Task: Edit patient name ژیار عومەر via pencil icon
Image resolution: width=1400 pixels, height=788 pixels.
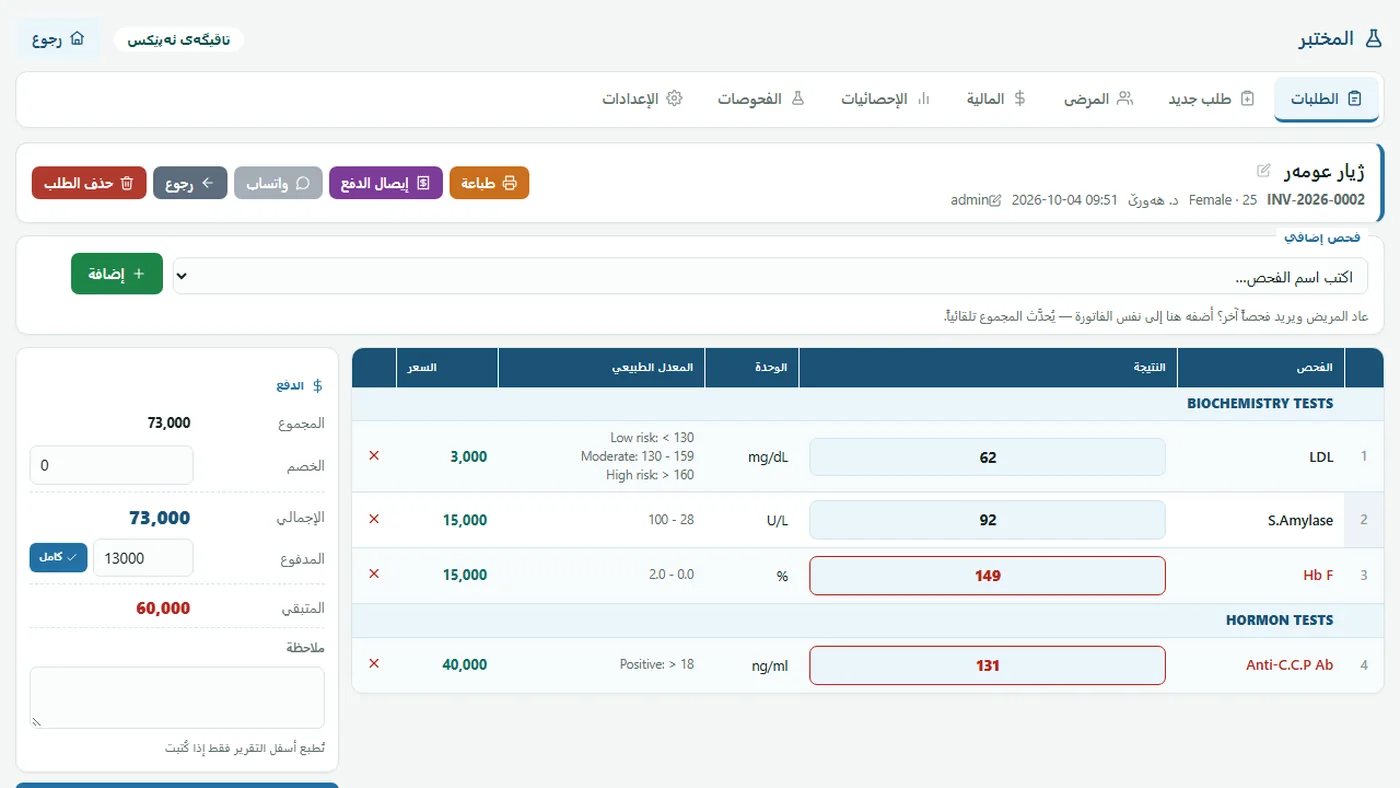Action: tap(1264, 170)
